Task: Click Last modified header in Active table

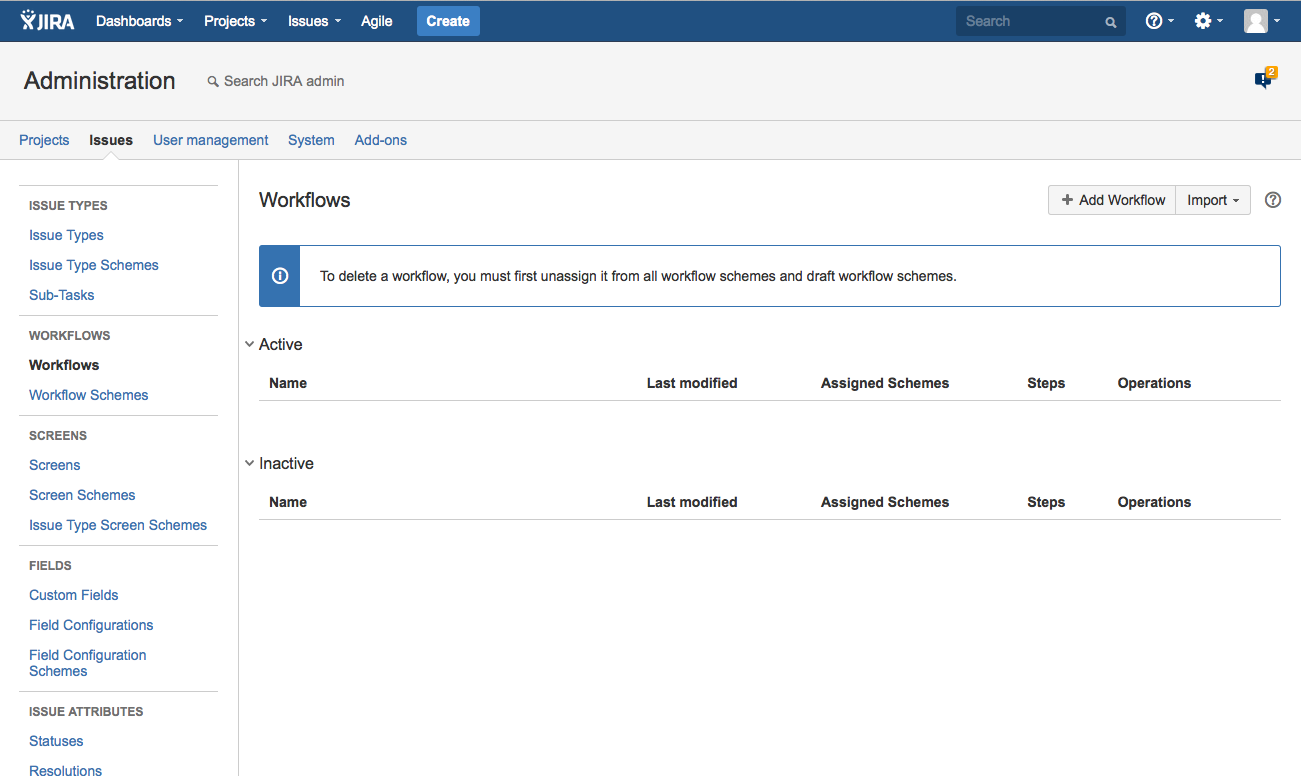Action: (692, 383)
